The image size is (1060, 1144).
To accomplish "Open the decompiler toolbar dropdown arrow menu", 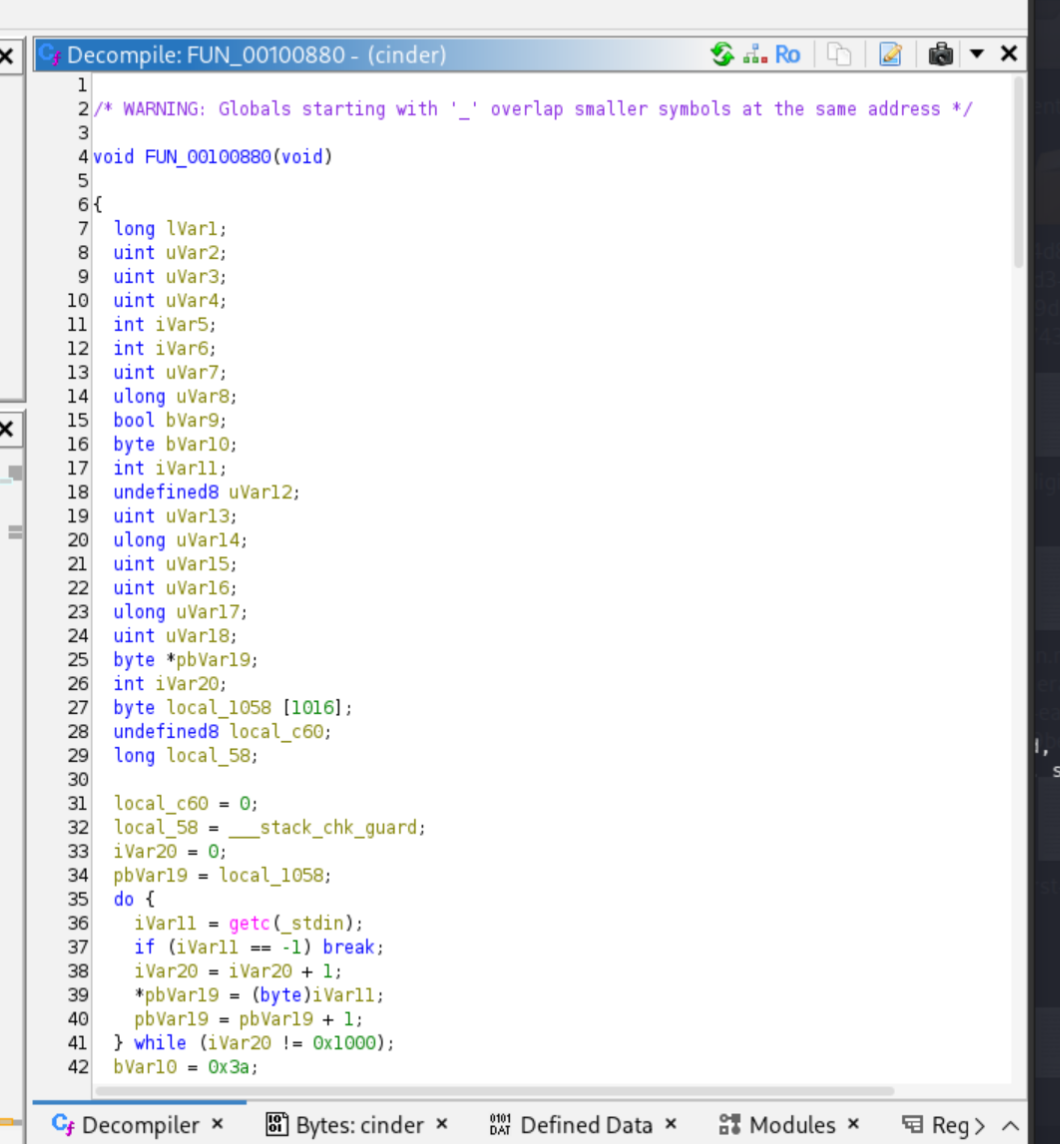I will [x=977, y=54].
